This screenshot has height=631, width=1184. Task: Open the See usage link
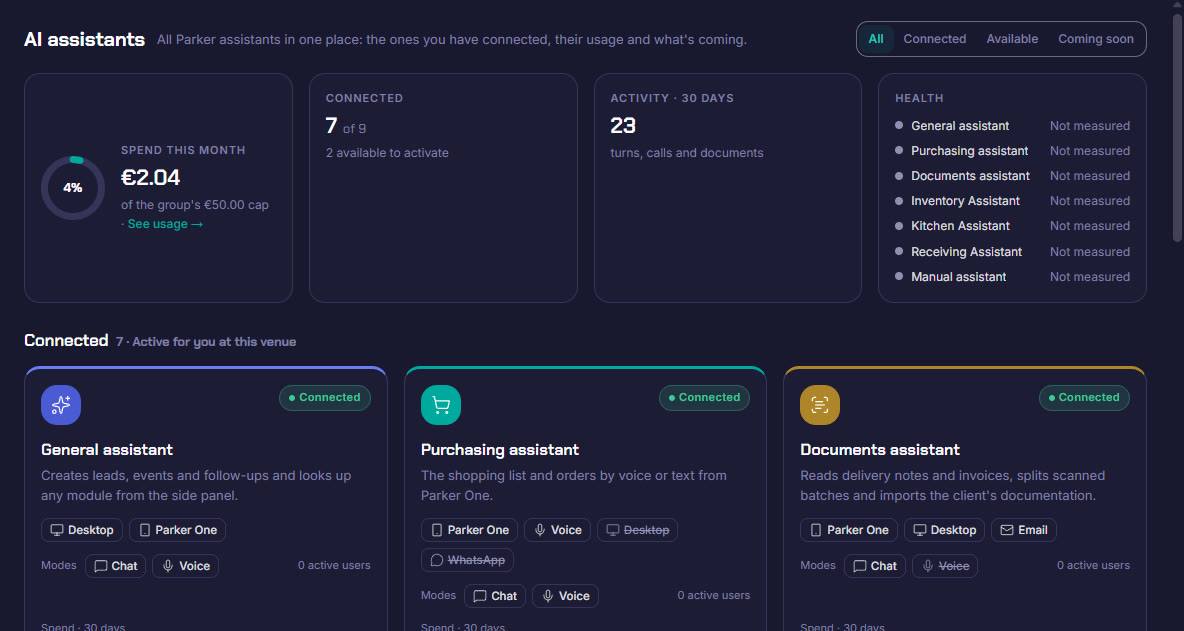point(165,224)
